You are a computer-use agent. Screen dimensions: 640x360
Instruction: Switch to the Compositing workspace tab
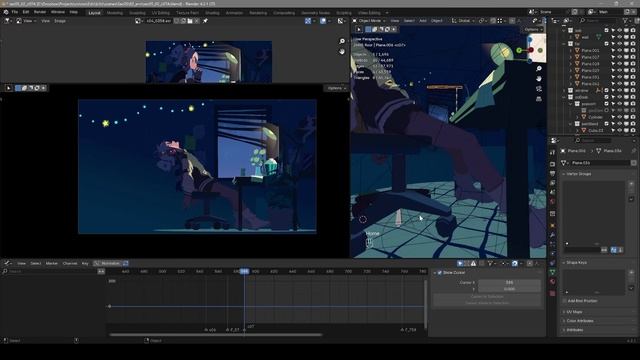(x=284, y=13)
